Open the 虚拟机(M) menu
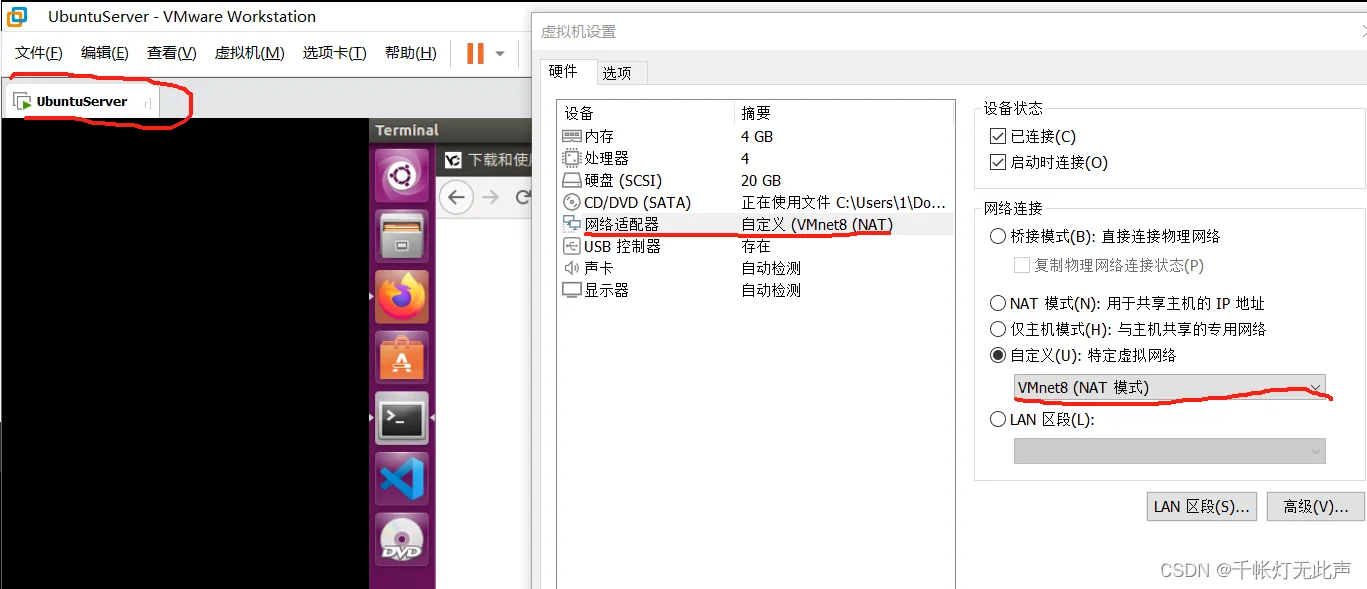The height and width of the screenshot is (589, 1367). point(249,53)
